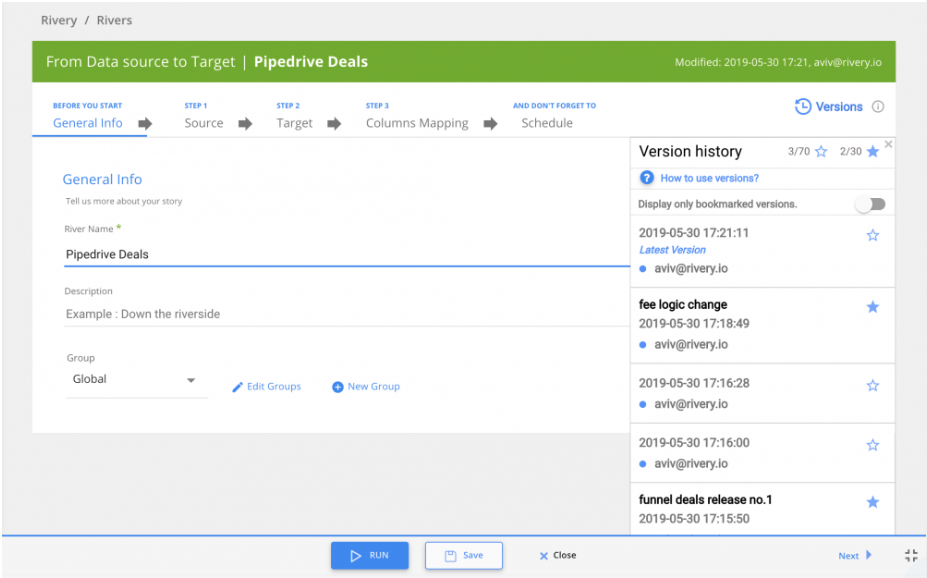Save the river
Screen dimensions: 927x578
point(464,556)
